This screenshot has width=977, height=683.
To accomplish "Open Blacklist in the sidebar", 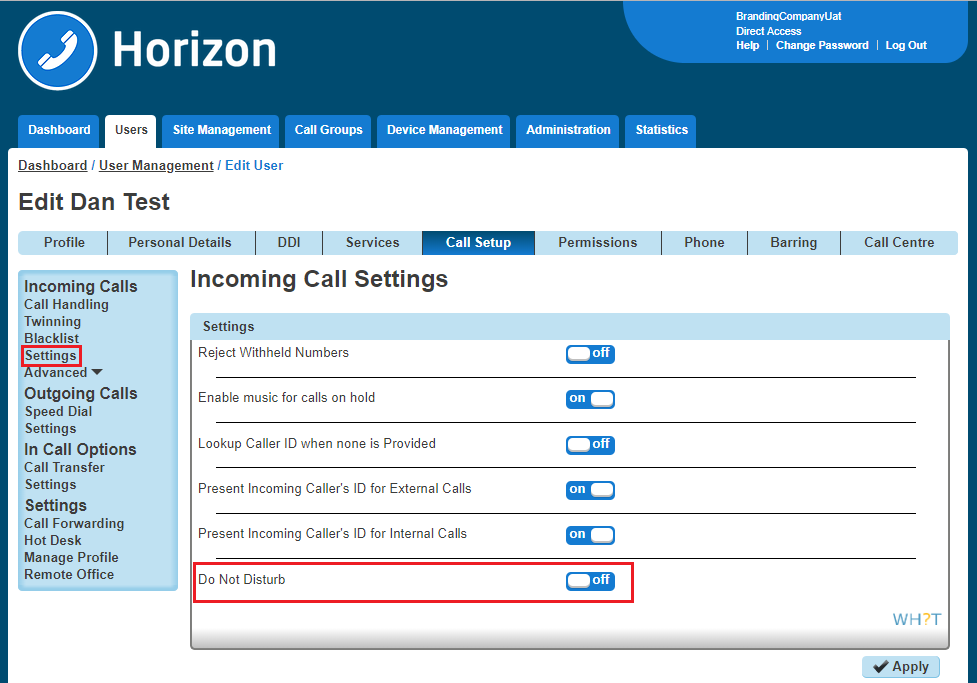I will 51,338.
